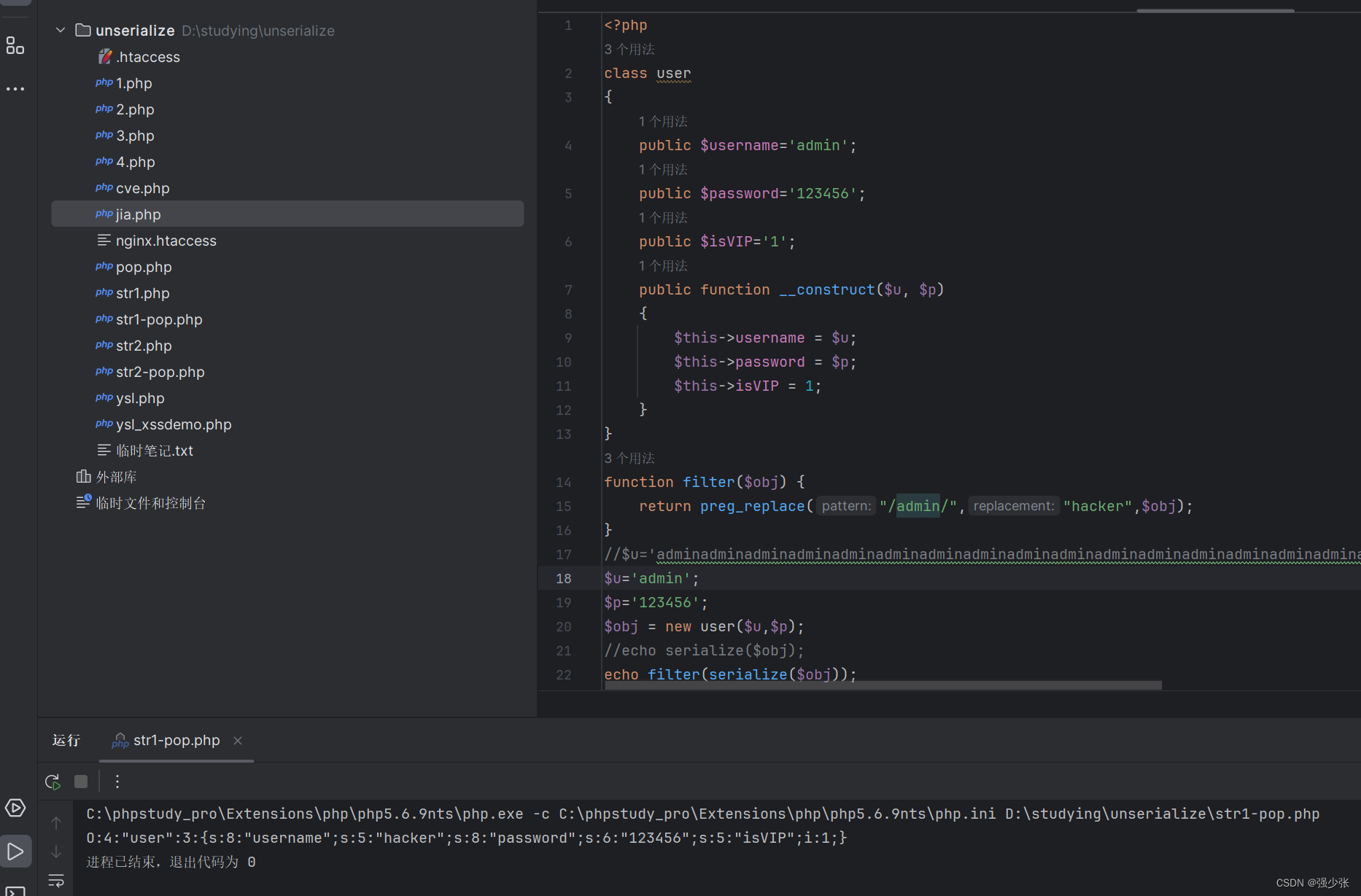1361x896 pixels.
Task: Open str1.php in the project tree
Action: coord(143,293)
